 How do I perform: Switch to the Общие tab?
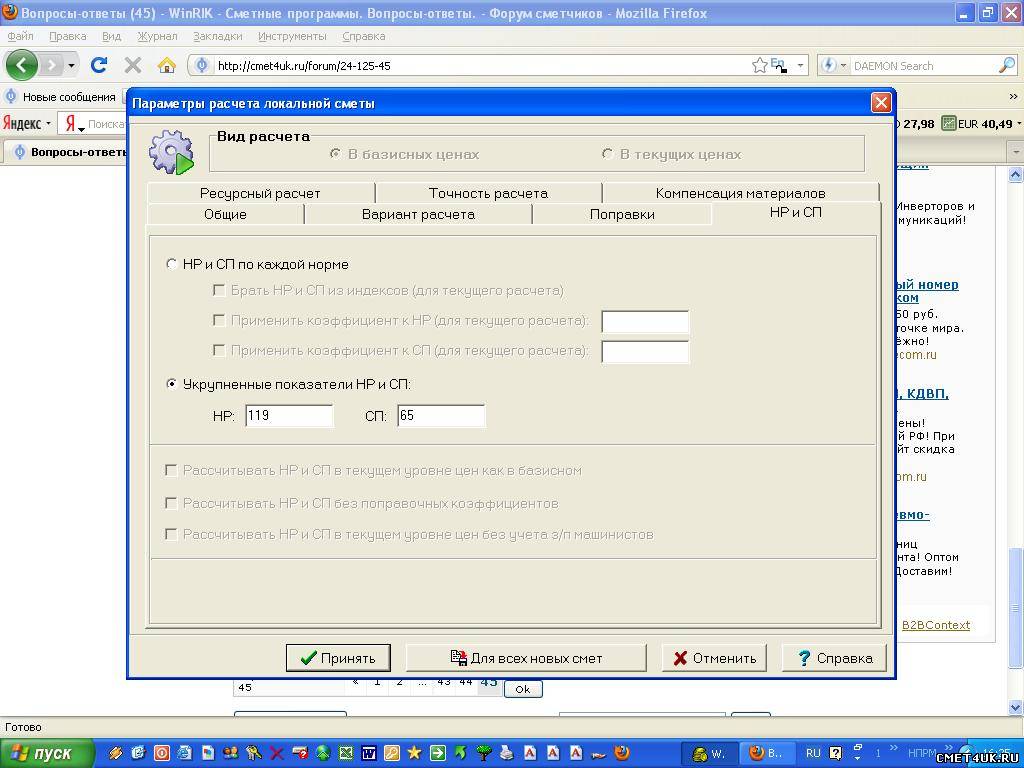pyautogui.click(x=225, y=214)
